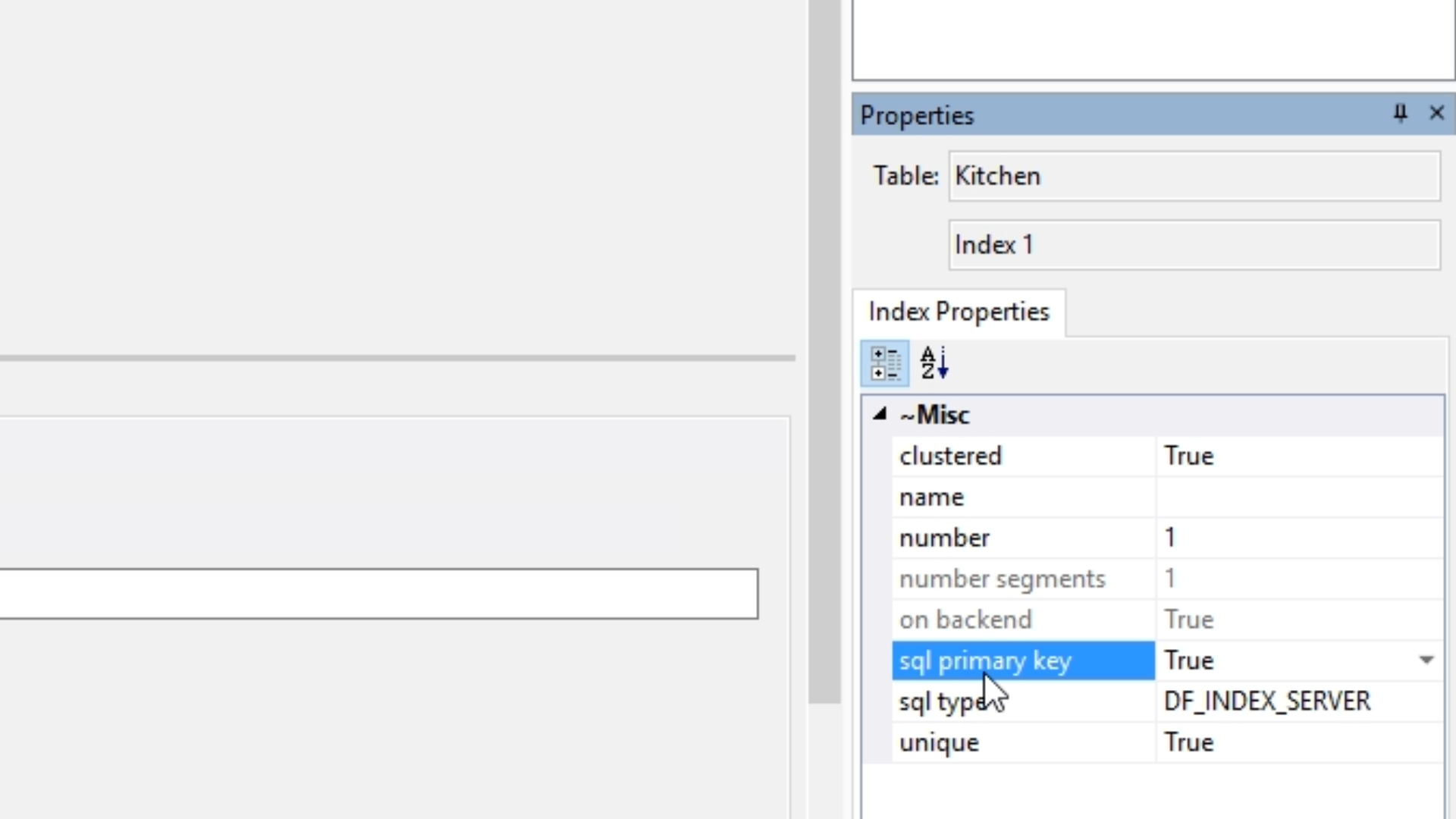Close the Properties panel
Image resolution: width=1456 pixels, height=819 pixels.
1436,114
